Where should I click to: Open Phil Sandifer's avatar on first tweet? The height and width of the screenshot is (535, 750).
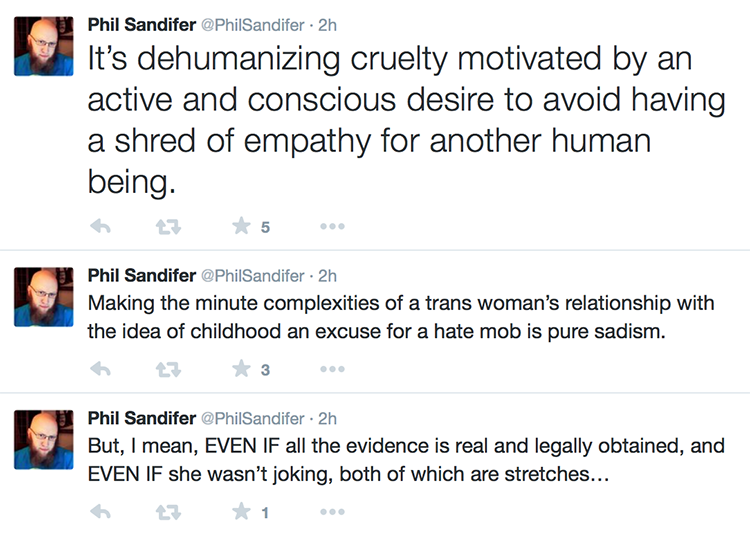[x=44, y=46]
